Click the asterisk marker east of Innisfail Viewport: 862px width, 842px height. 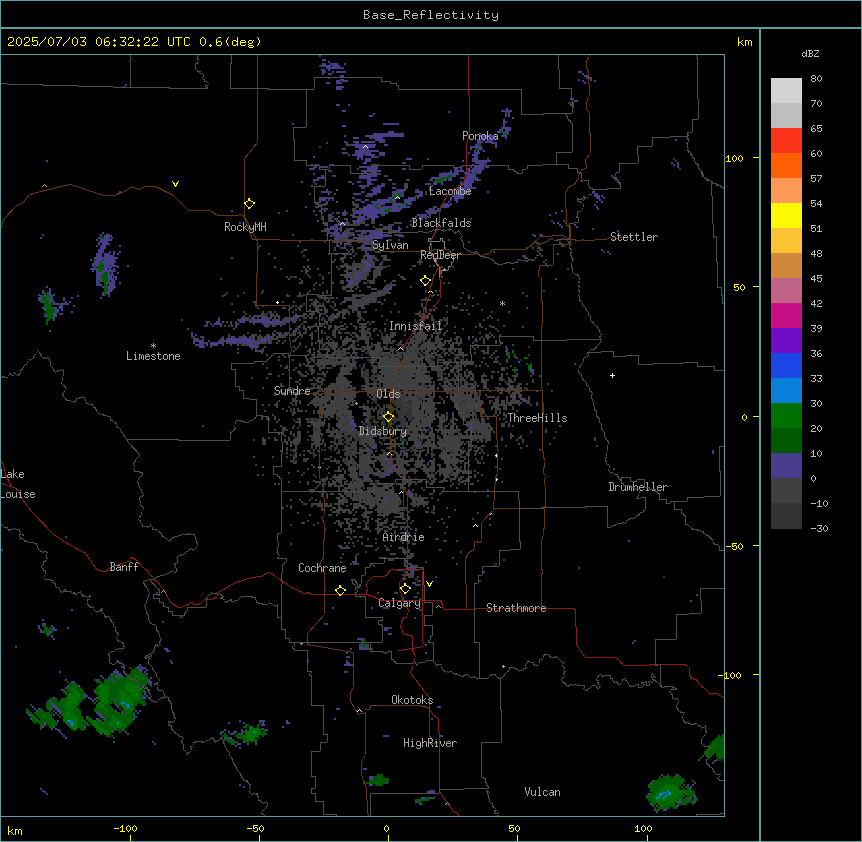click(502, 303)
